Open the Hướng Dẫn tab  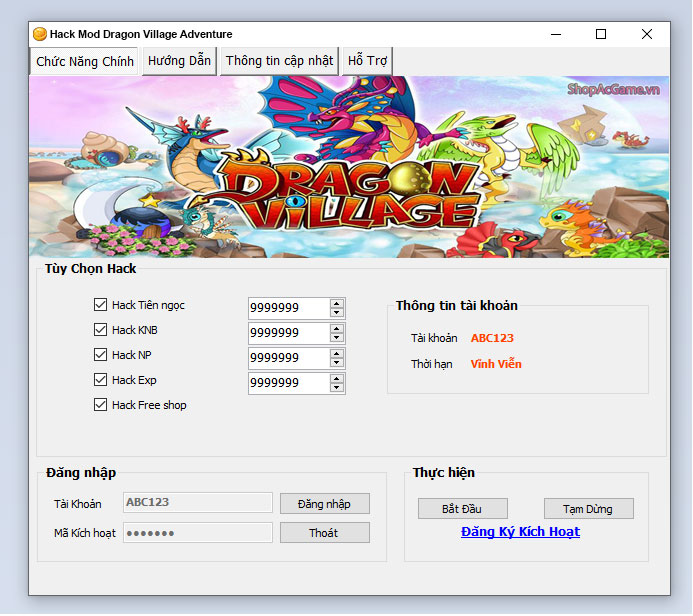tap(179, 61)
